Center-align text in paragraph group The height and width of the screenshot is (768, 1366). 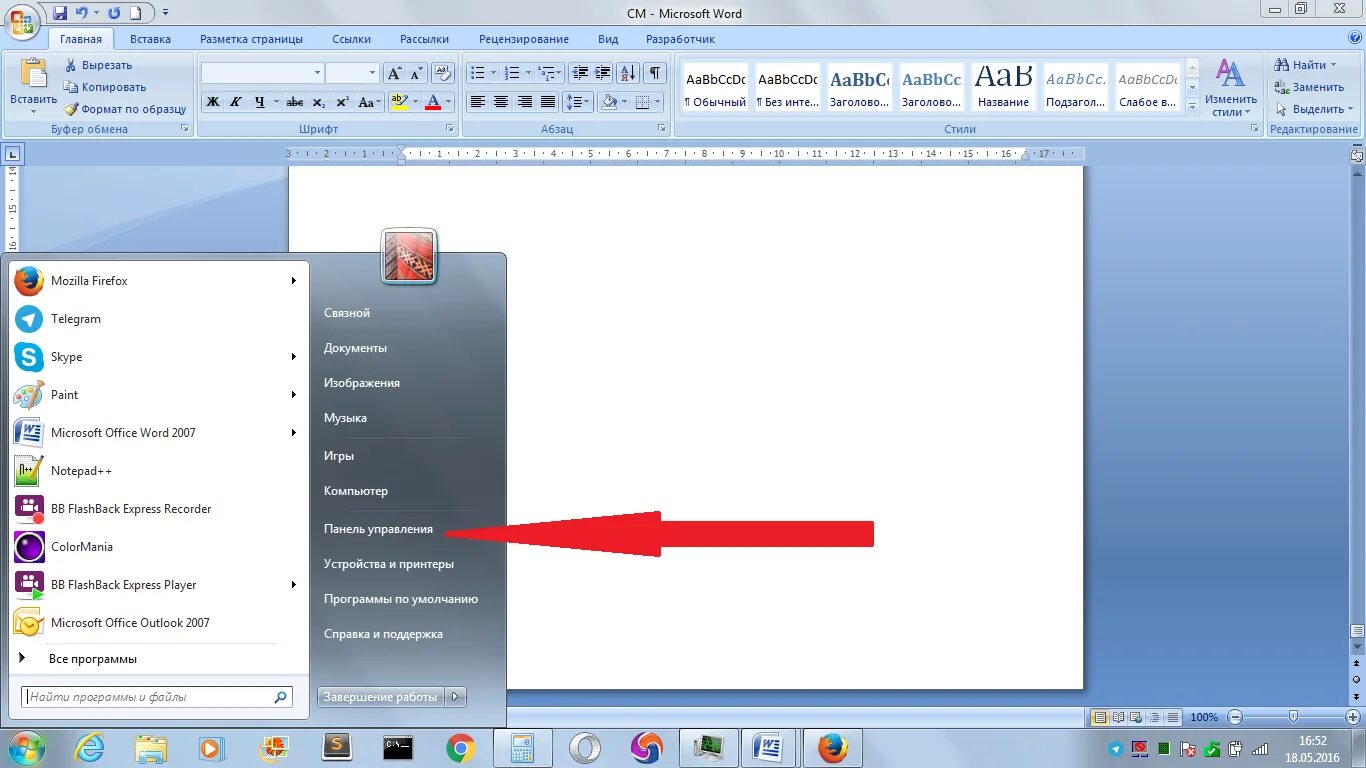(501, 102)
